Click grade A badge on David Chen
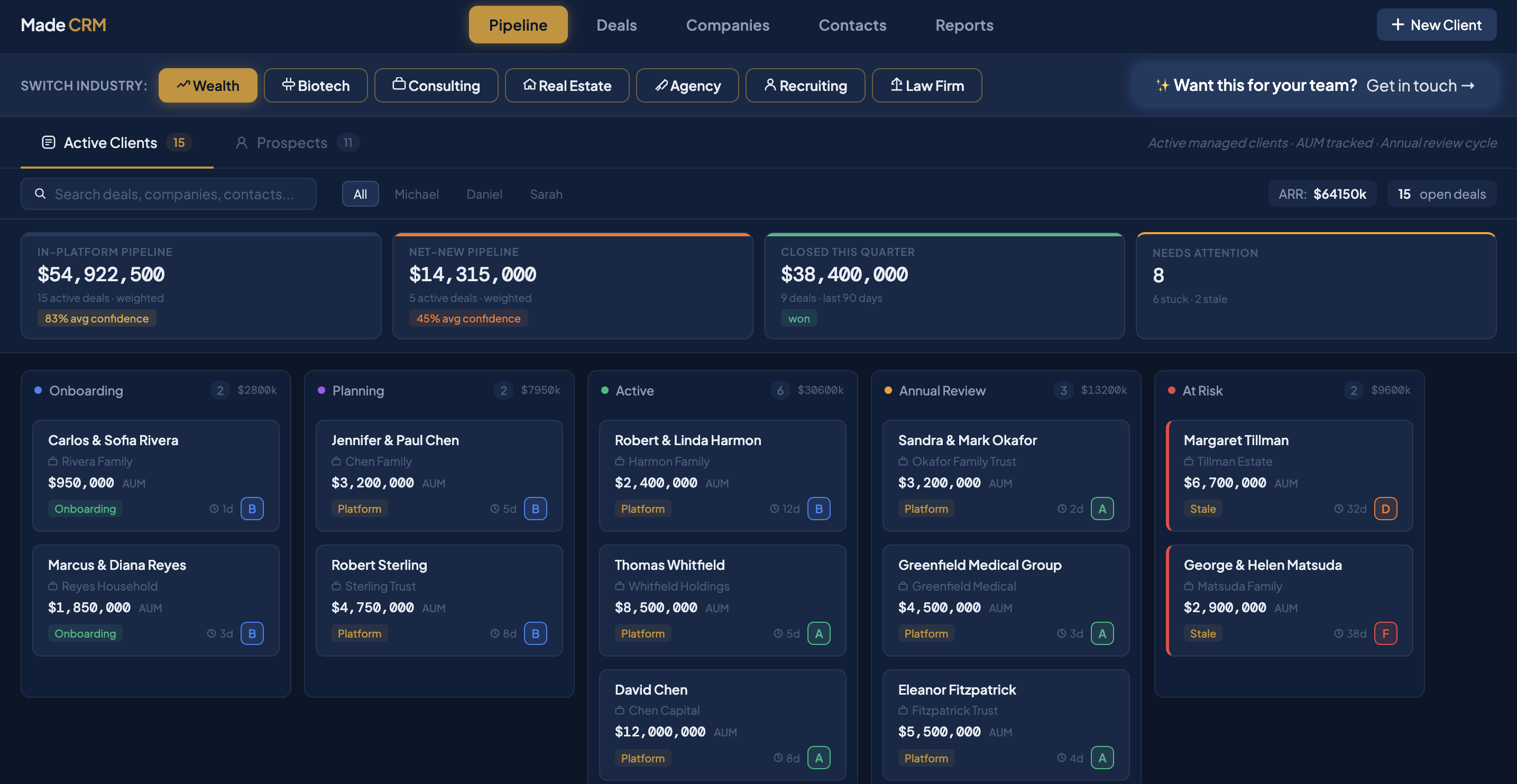 click(x=819, y=758)
